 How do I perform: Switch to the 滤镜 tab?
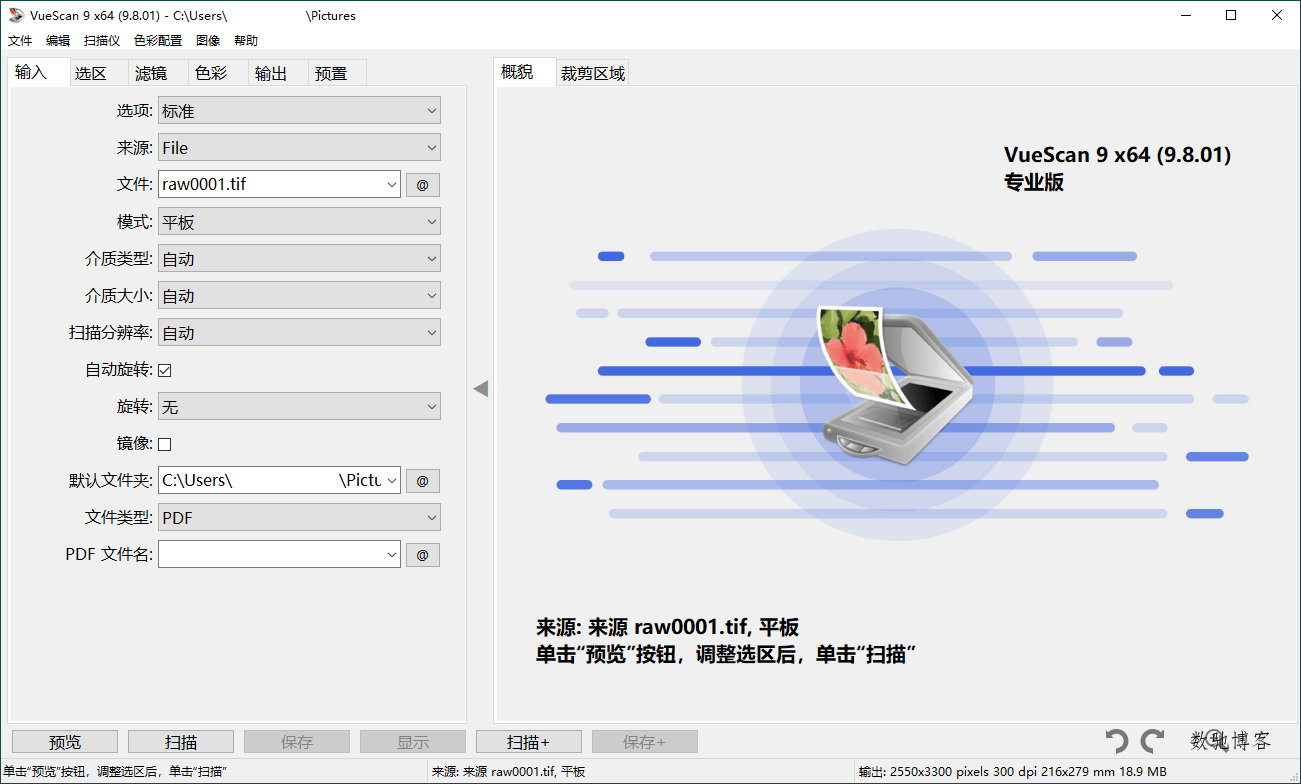click(x=158, y=73)
